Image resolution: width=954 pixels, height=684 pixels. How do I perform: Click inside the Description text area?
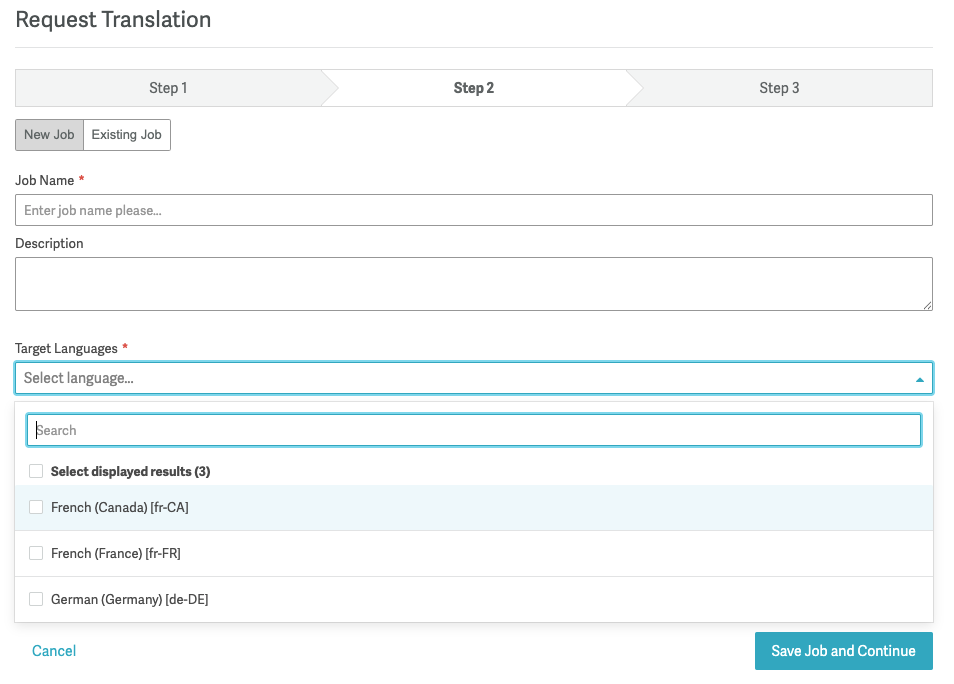[474, 284]
